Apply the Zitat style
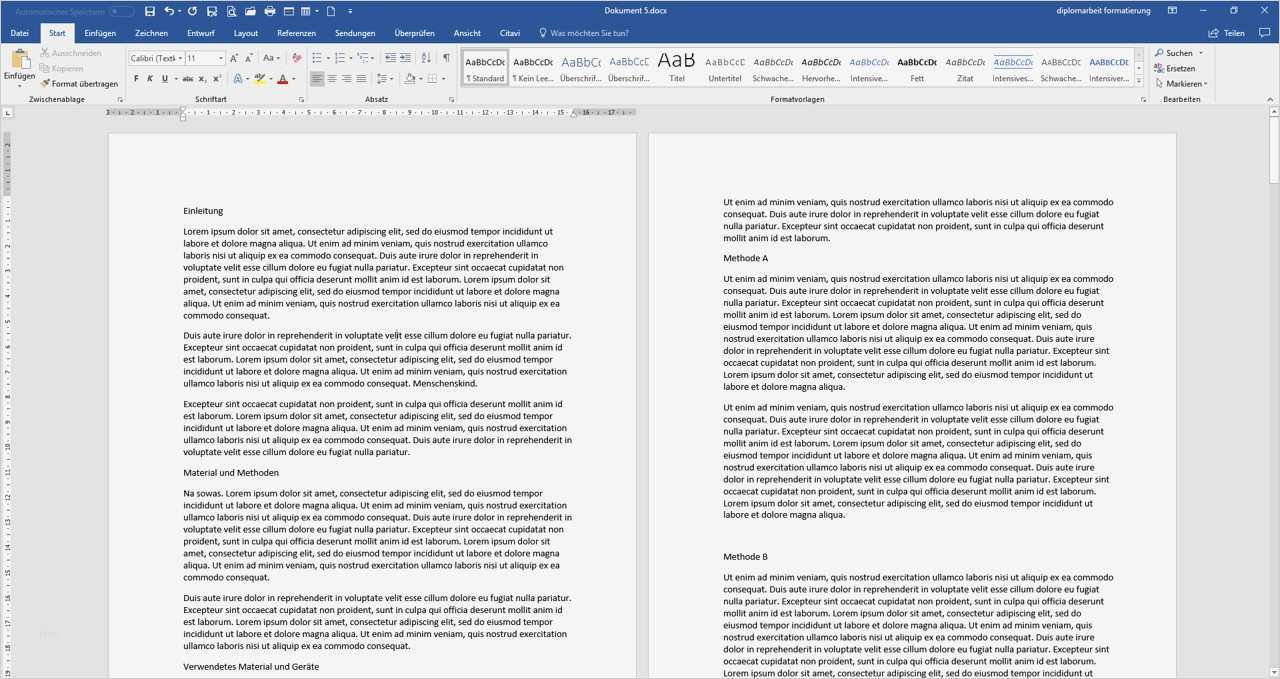The width and height of the screenshot is (1280, 679). [x=965, y=67]
